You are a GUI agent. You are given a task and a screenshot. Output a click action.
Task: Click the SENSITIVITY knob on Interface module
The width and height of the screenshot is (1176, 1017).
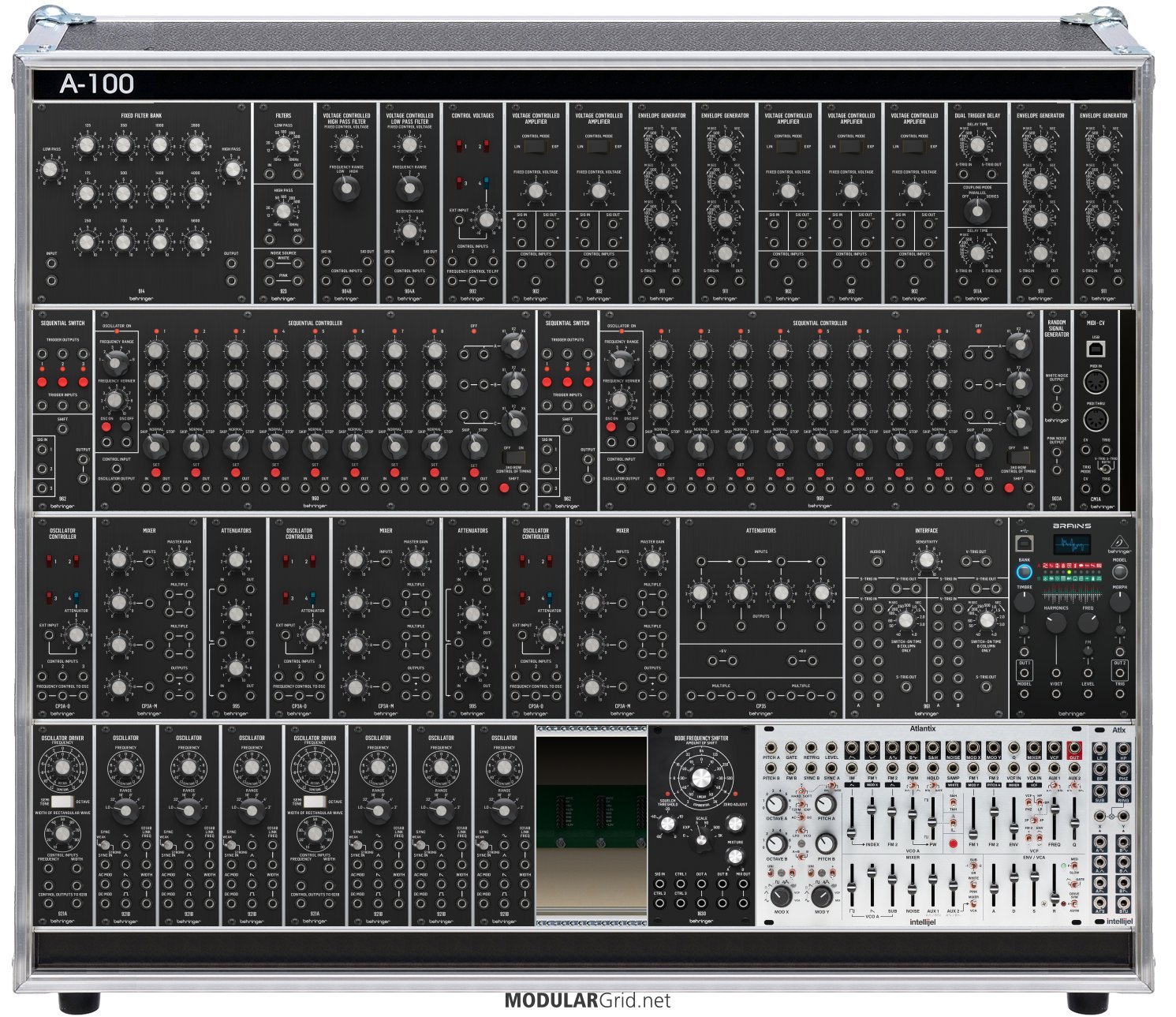[927, 560]
